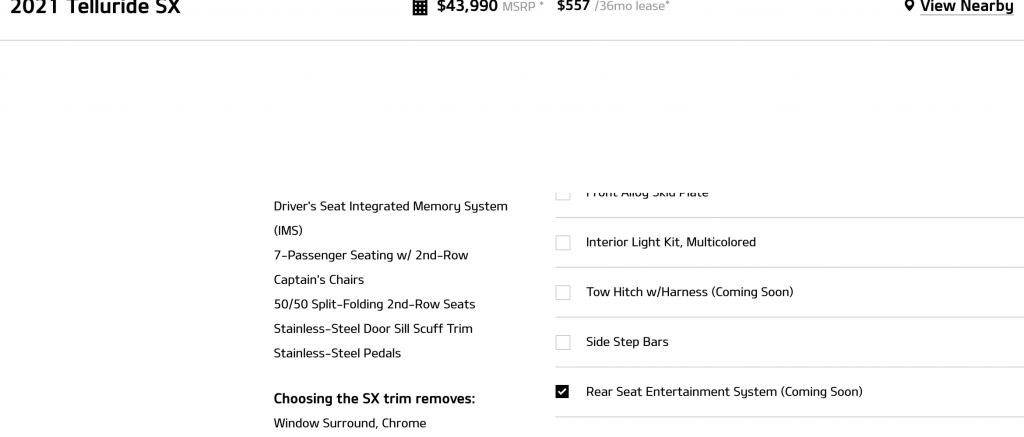Enable the Interior Light Kit, Multicolored checkbox
This screenshot has height=437, width=1024.
coord(563,242)
